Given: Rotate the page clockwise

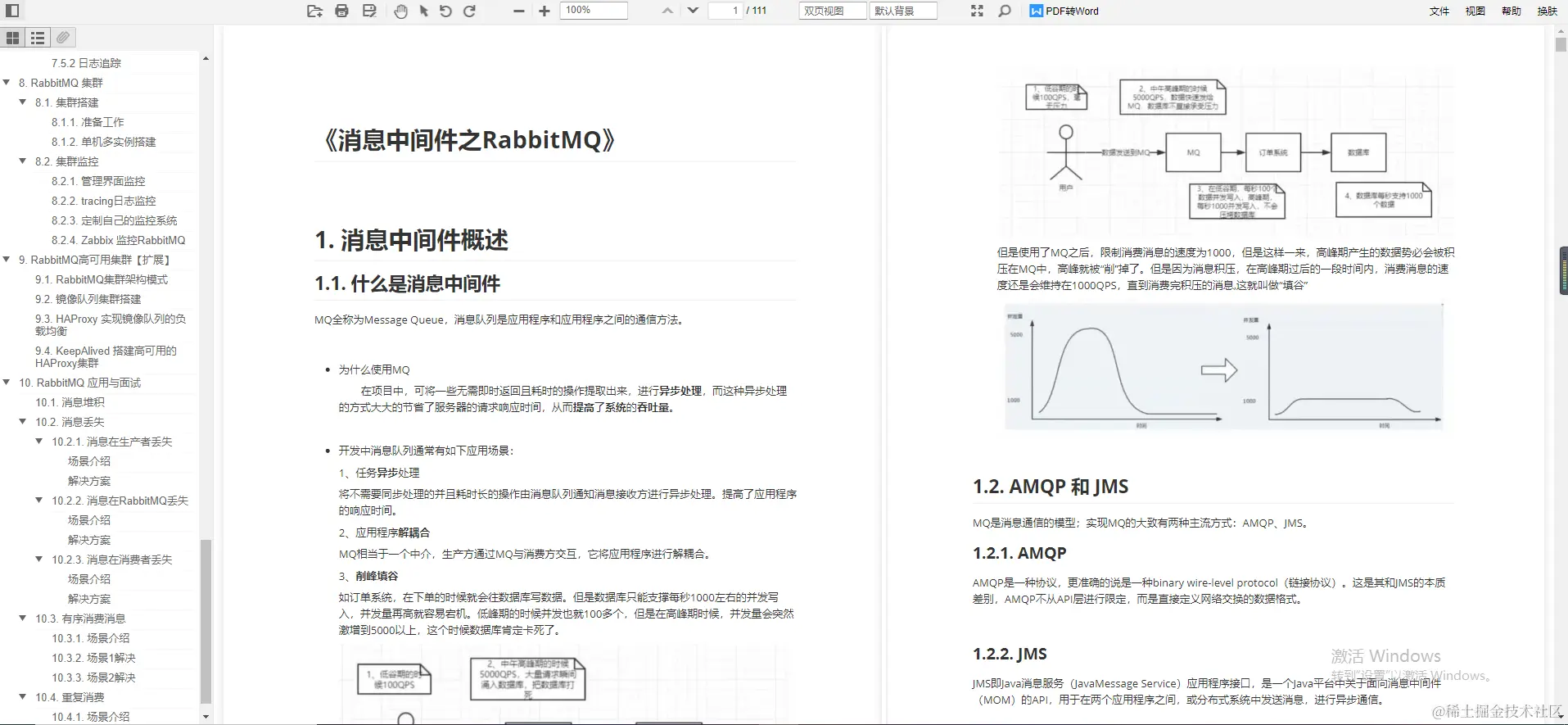Looking at the screenshot, I should (x=470, y=11).
